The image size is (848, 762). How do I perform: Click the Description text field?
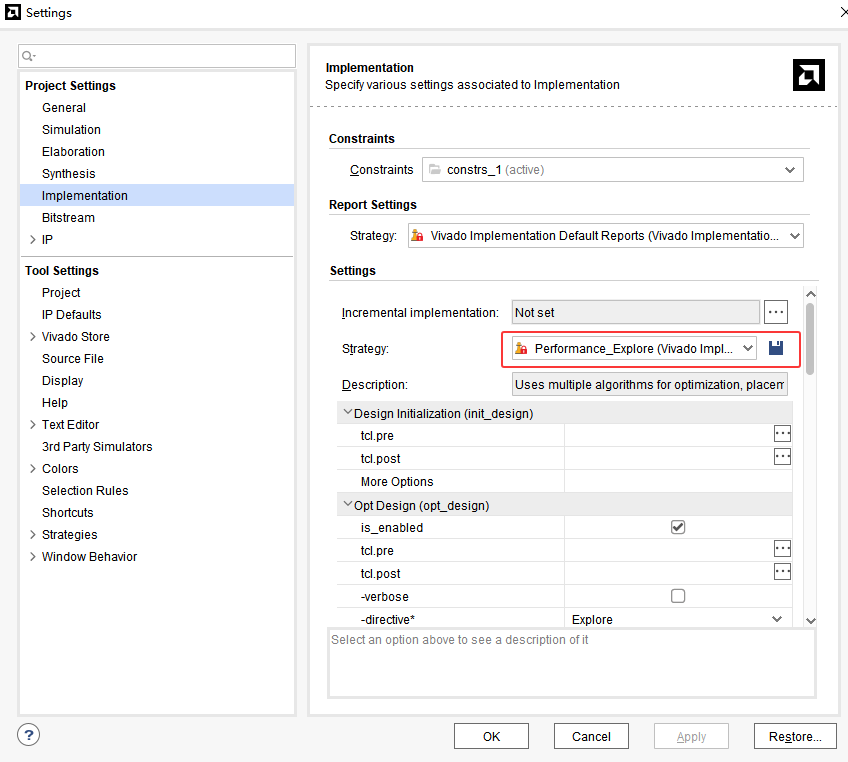pos(649,385)
